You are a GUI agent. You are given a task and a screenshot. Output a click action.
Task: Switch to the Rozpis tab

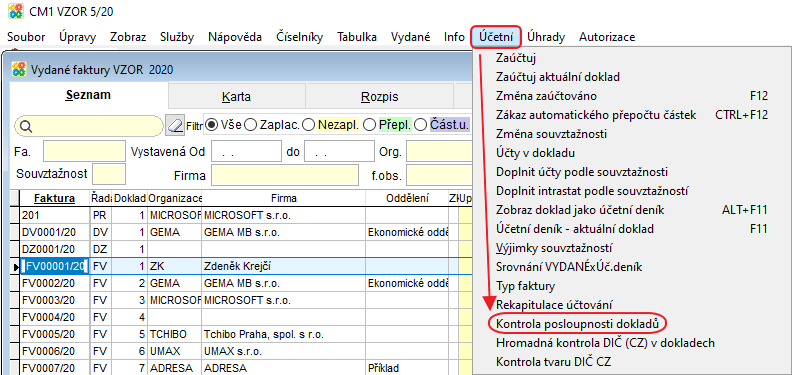coord(379,97)
